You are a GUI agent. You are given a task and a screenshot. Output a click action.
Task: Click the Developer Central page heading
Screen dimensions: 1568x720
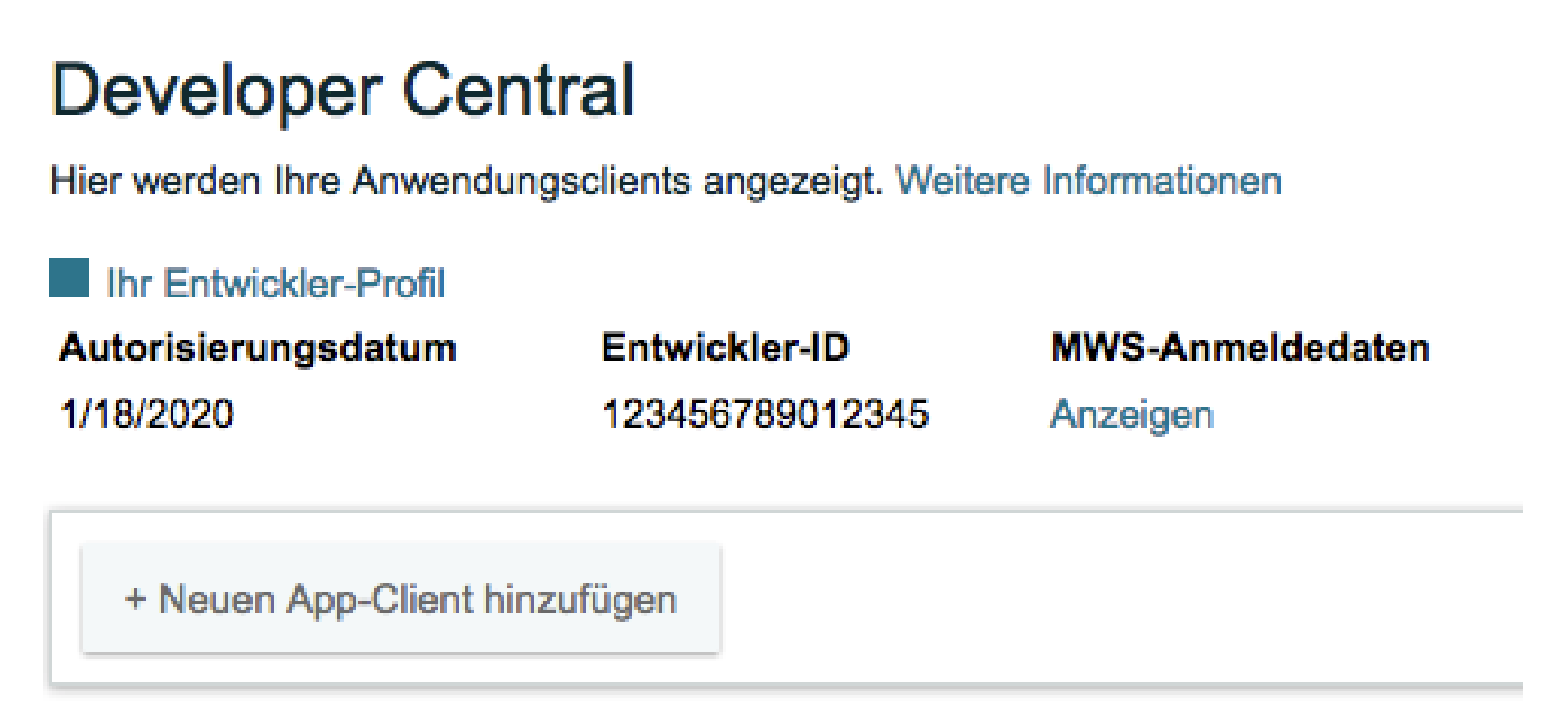(342, 92)
